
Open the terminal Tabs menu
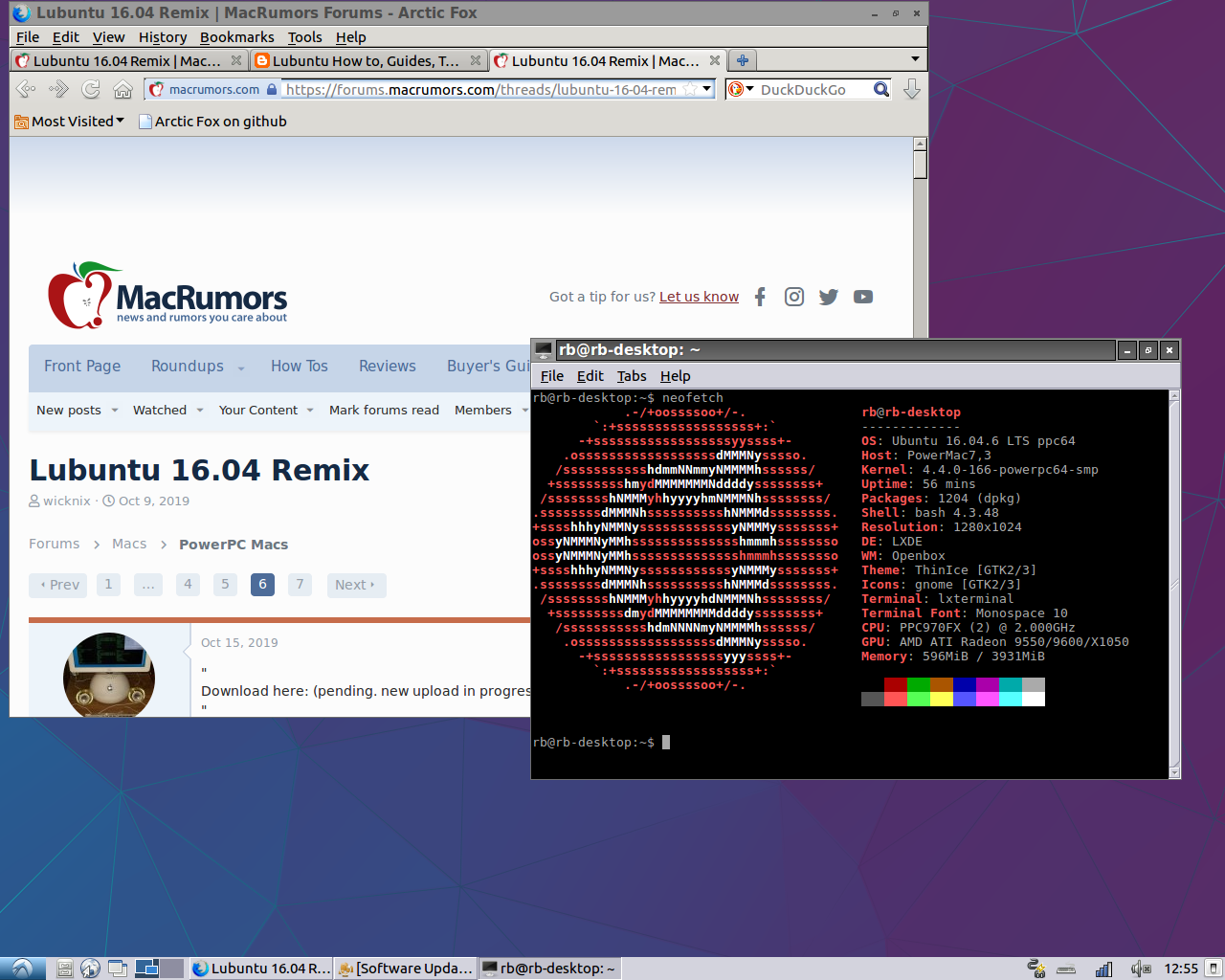pyautogui.click(x=632, y=376)
